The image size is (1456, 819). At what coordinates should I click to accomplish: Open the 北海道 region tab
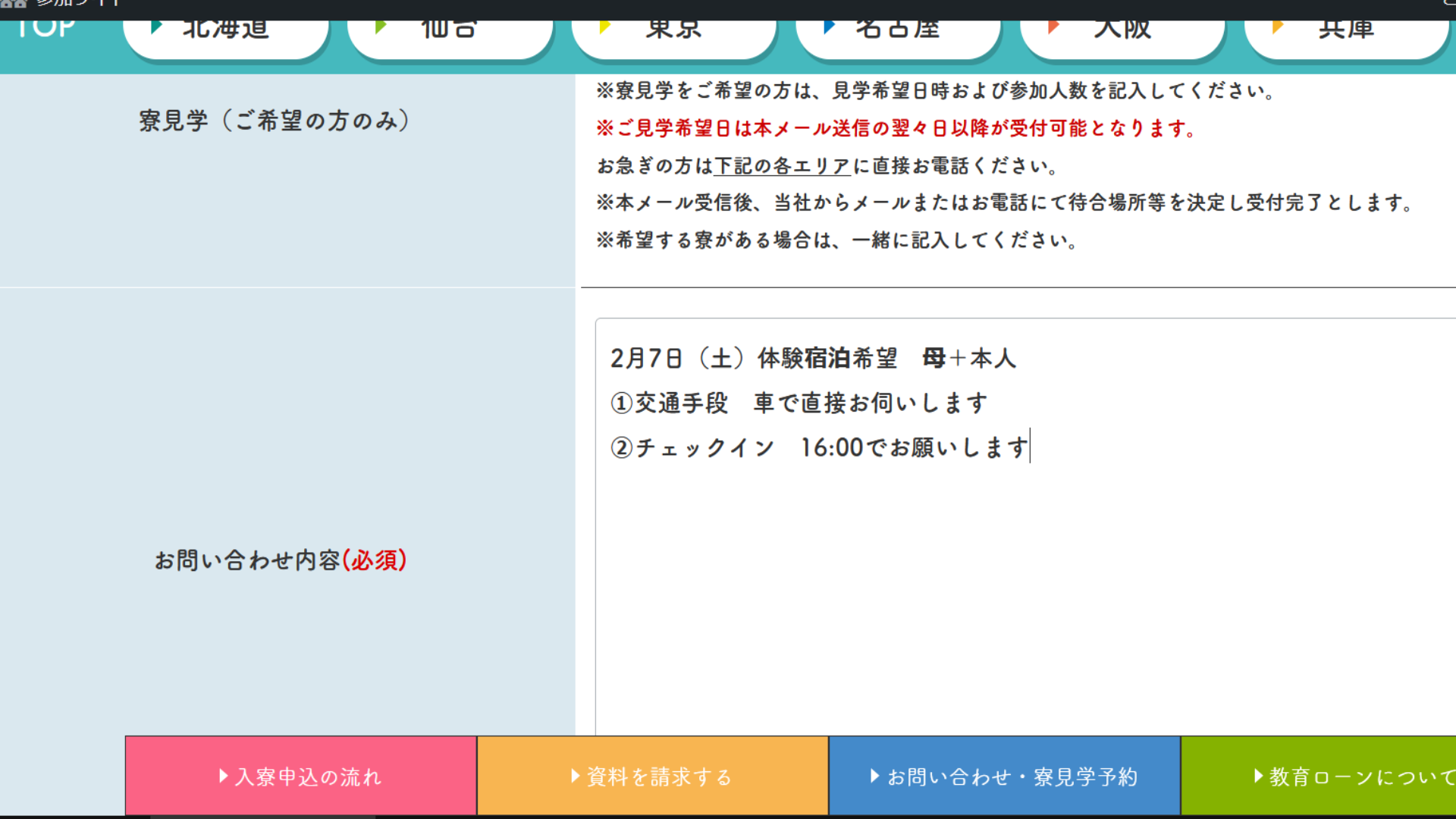(226, 34)
